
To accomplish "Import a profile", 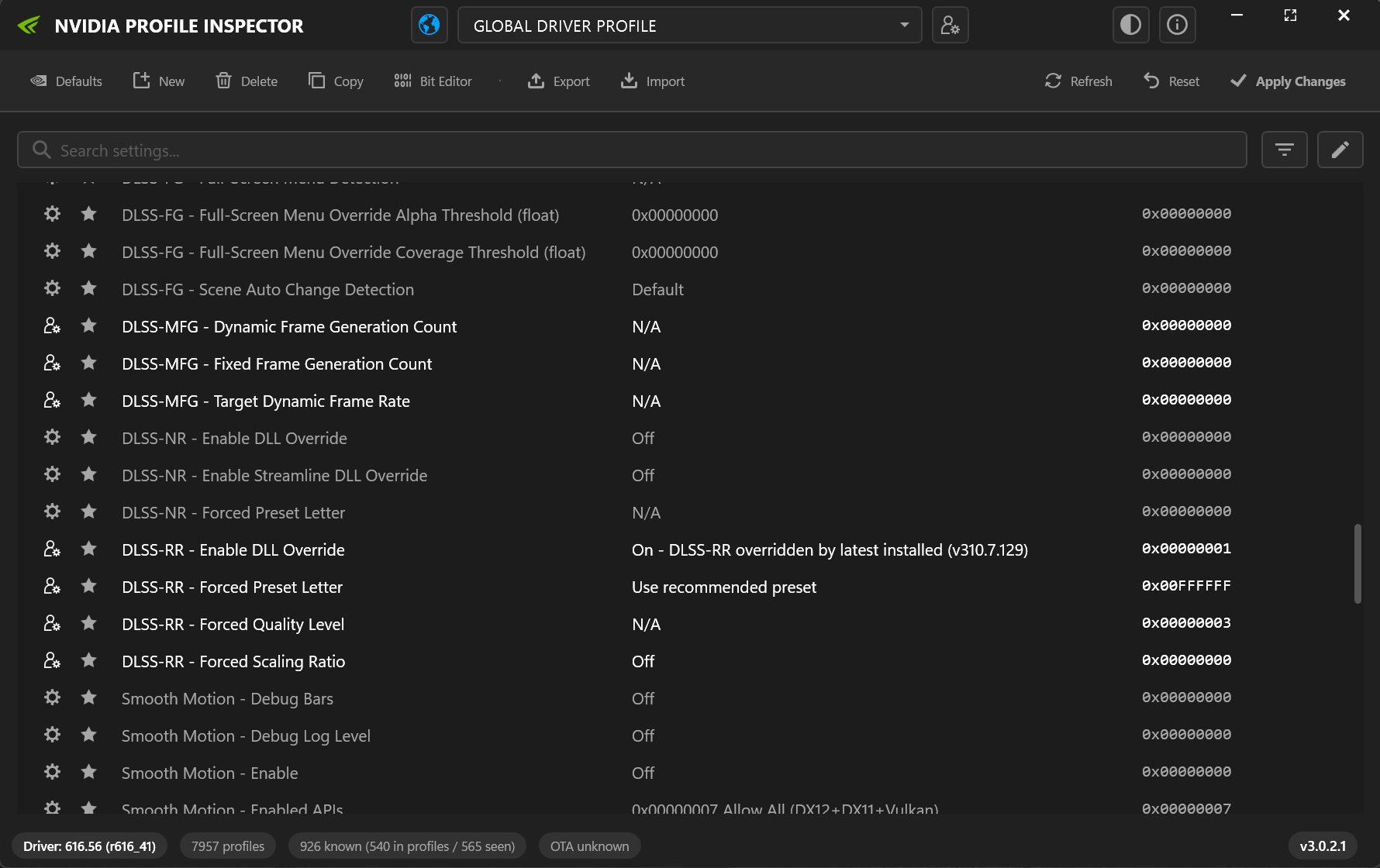I will point(653,81).
